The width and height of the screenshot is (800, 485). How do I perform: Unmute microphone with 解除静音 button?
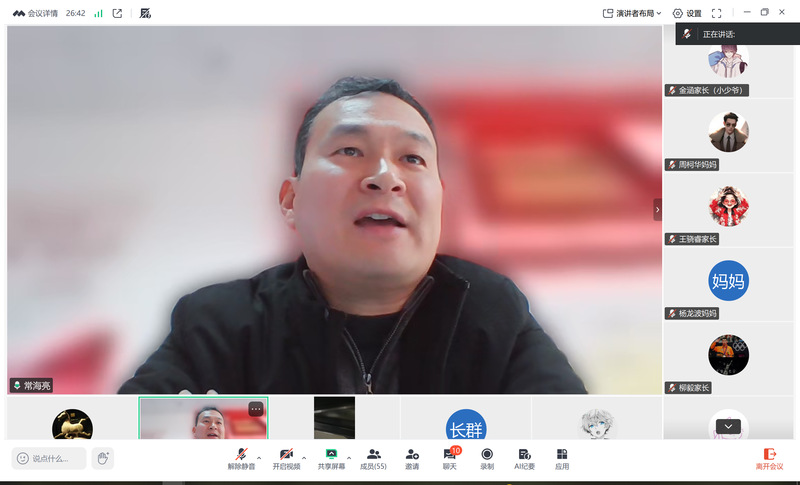241,458
